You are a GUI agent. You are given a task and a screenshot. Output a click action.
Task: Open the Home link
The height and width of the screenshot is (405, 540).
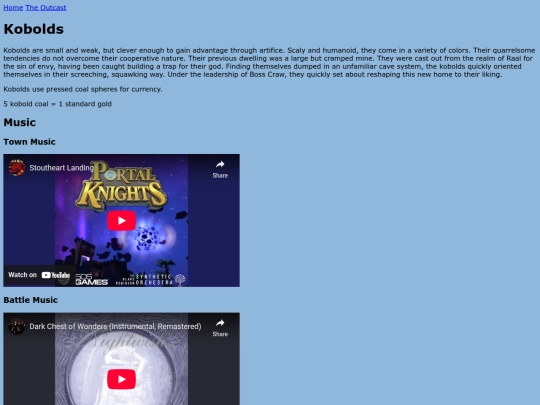pos(13,8)
